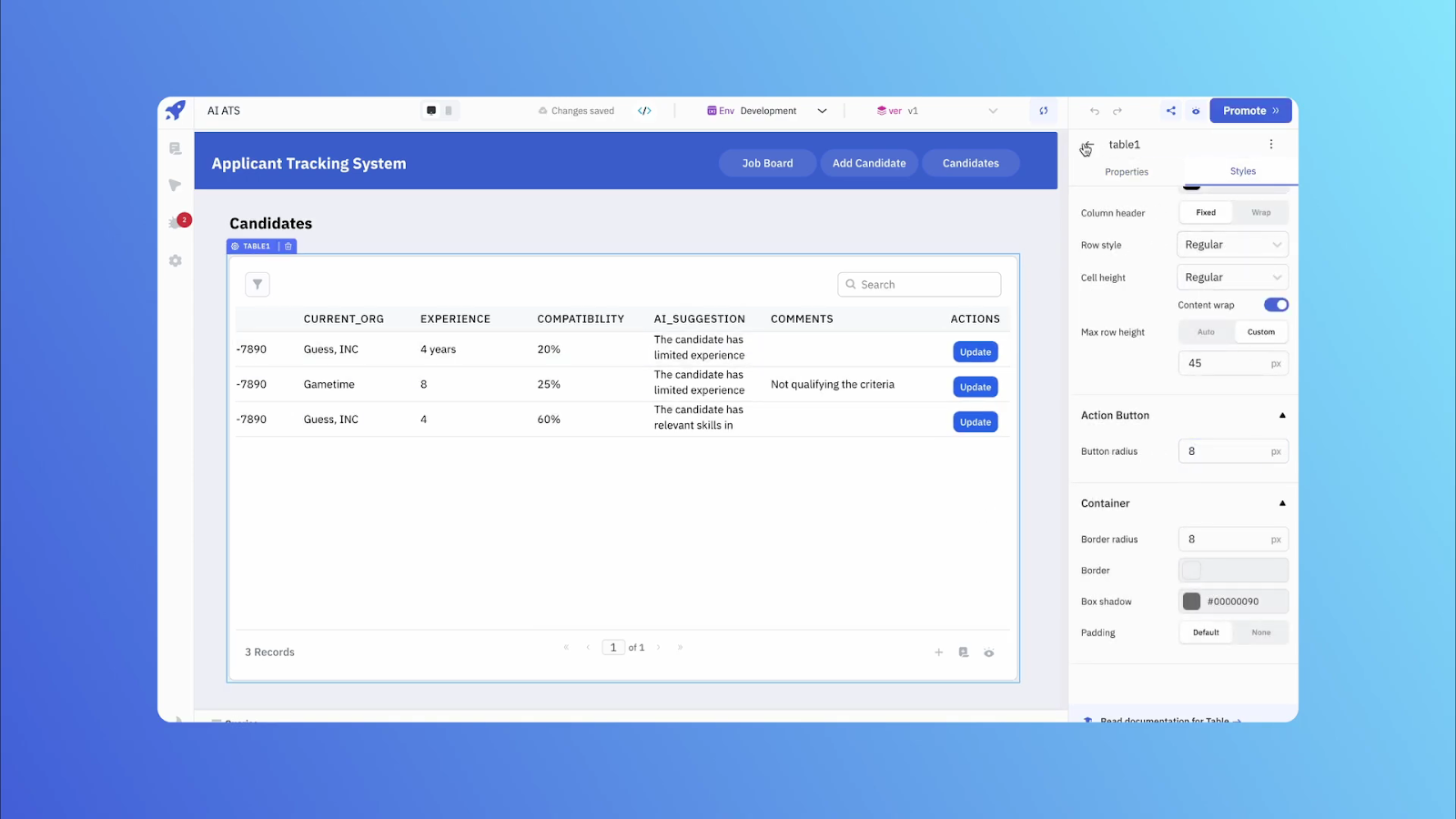
Task: Switch to the Properties tab
Action: [x=1127, y=171]
